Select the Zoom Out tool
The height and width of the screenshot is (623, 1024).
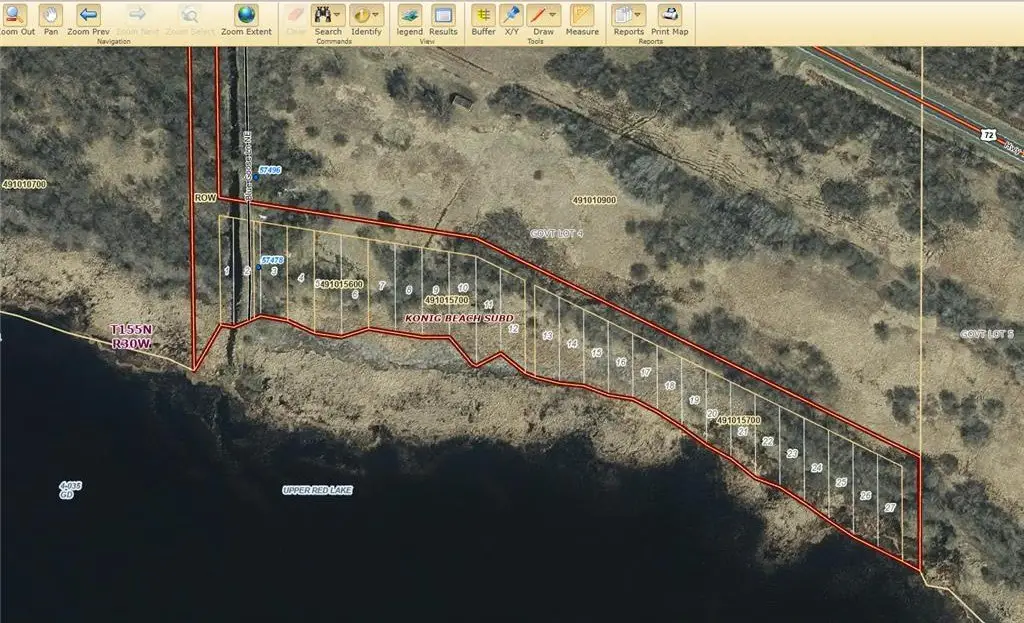pyautogui.click(x=16, y=20)
